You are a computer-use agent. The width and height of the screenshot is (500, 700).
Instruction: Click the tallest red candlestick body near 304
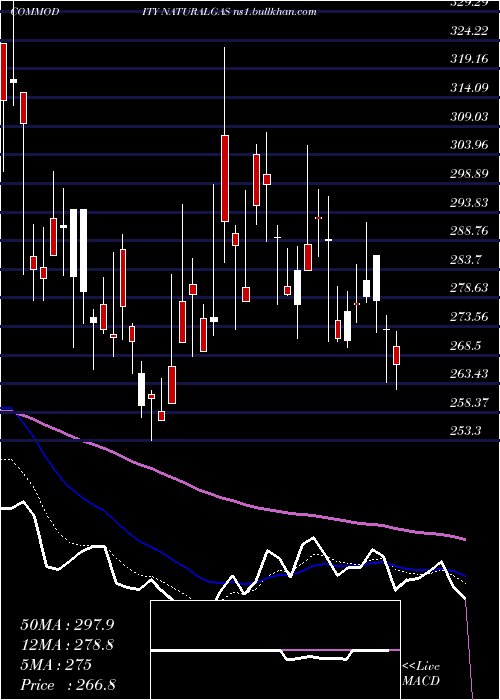[x=225, y=179]
